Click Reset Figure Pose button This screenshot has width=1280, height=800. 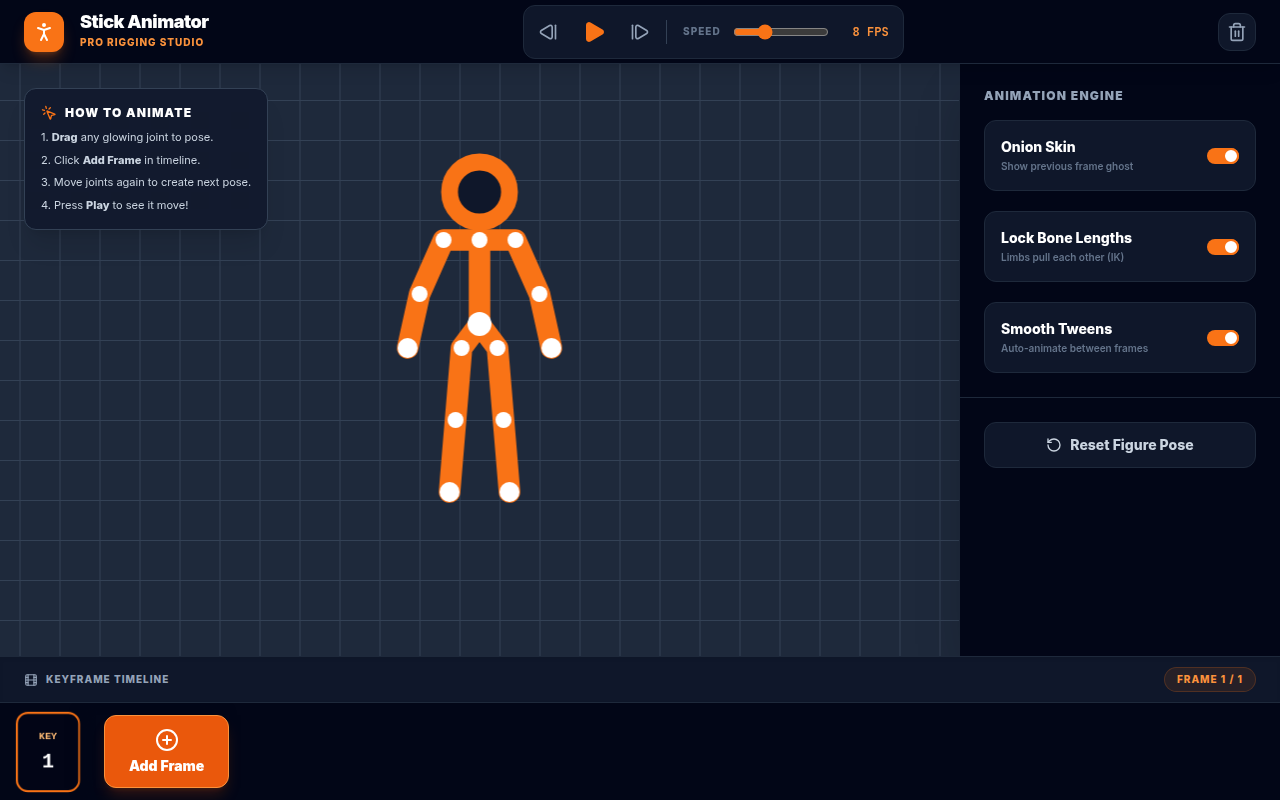[1120, 445]
